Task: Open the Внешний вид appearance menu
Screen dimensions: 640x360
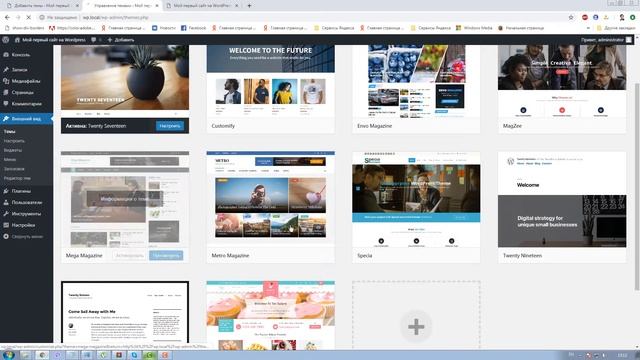Action: [26, 119]
